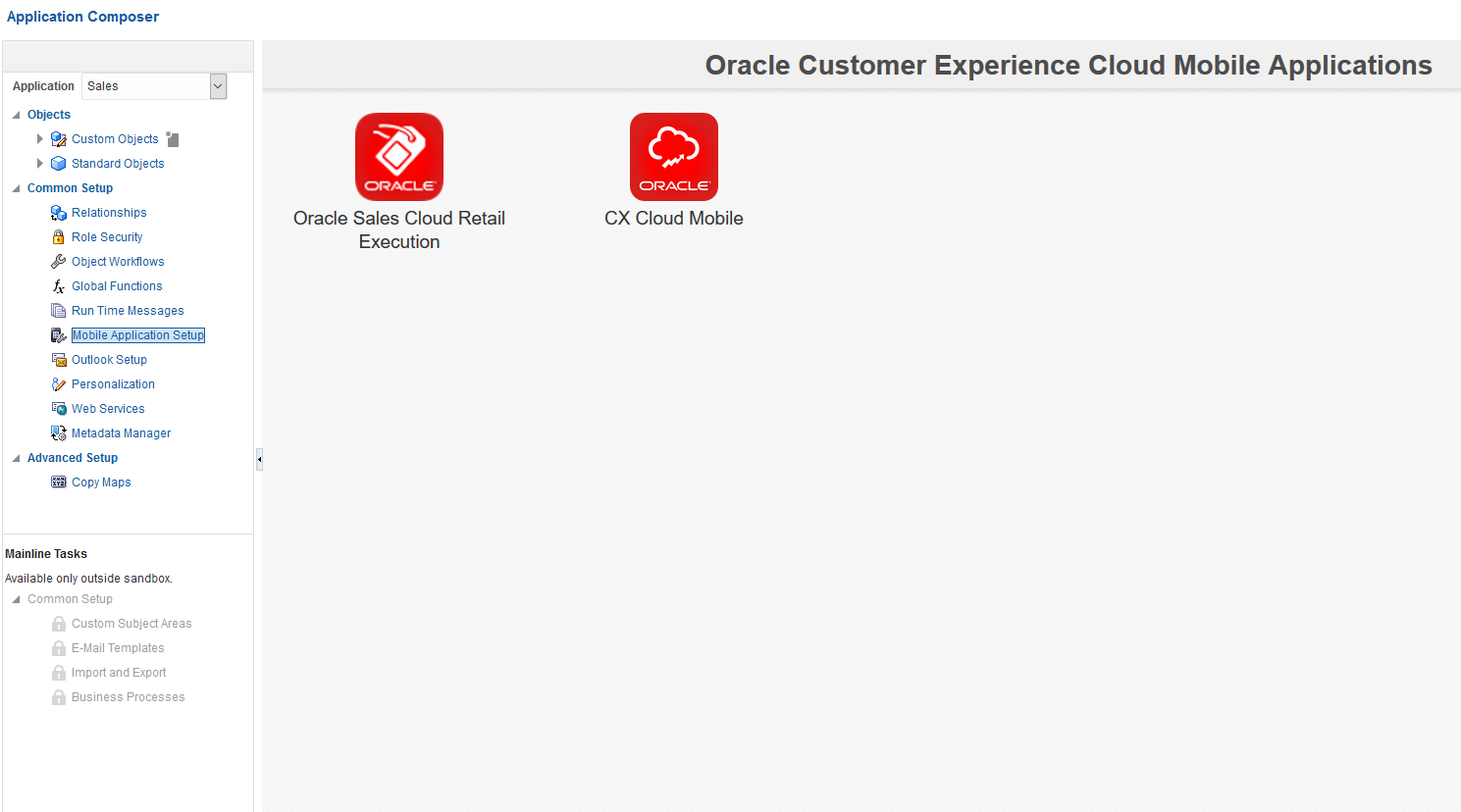This screenshot has width=1461, height=812.
Task: Open the Oracle Sales Cloud Retail Execution app icon
Action: coord(399,157)
